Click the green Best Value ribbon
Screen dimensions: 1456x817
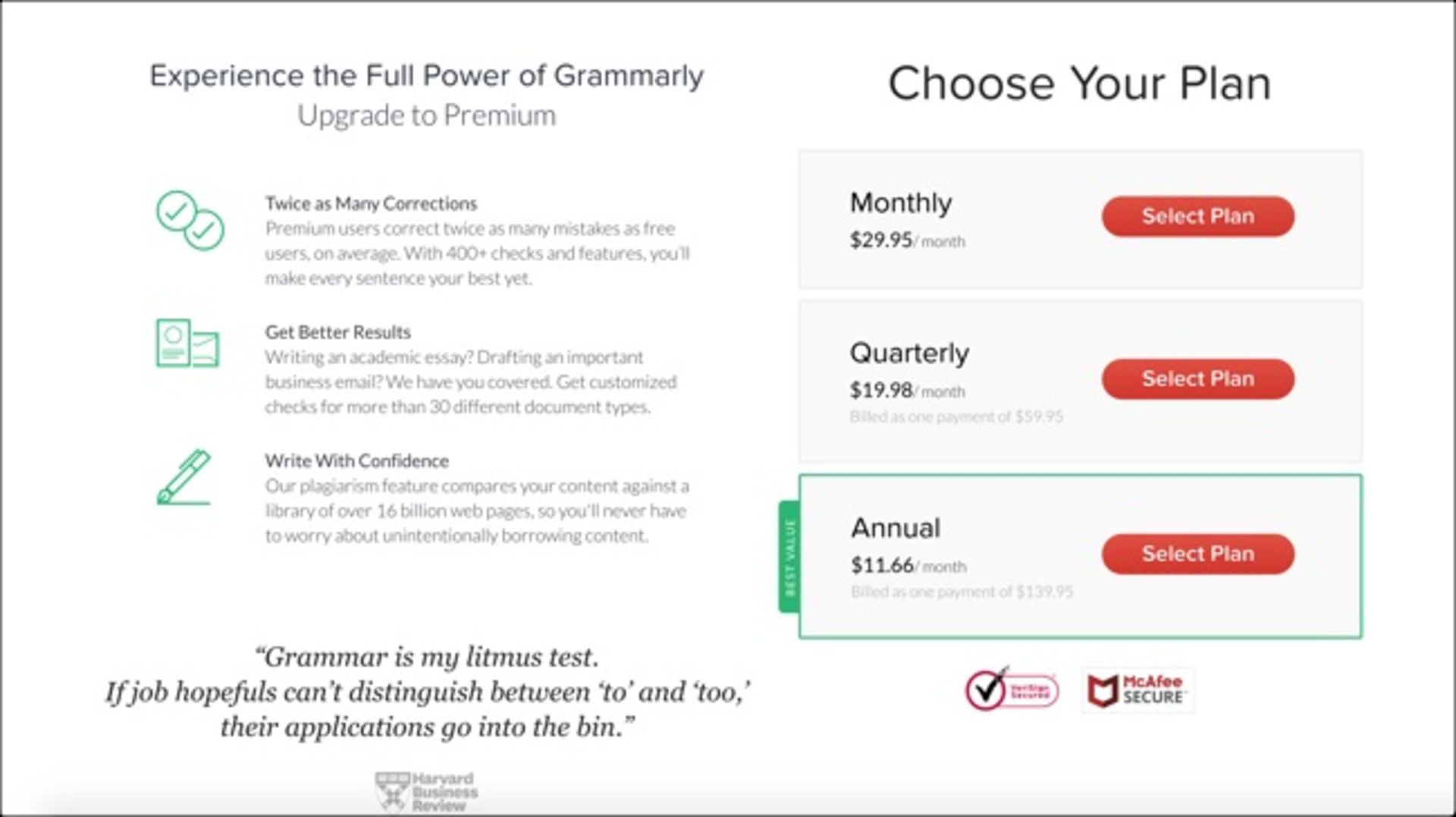click(789, 557)
